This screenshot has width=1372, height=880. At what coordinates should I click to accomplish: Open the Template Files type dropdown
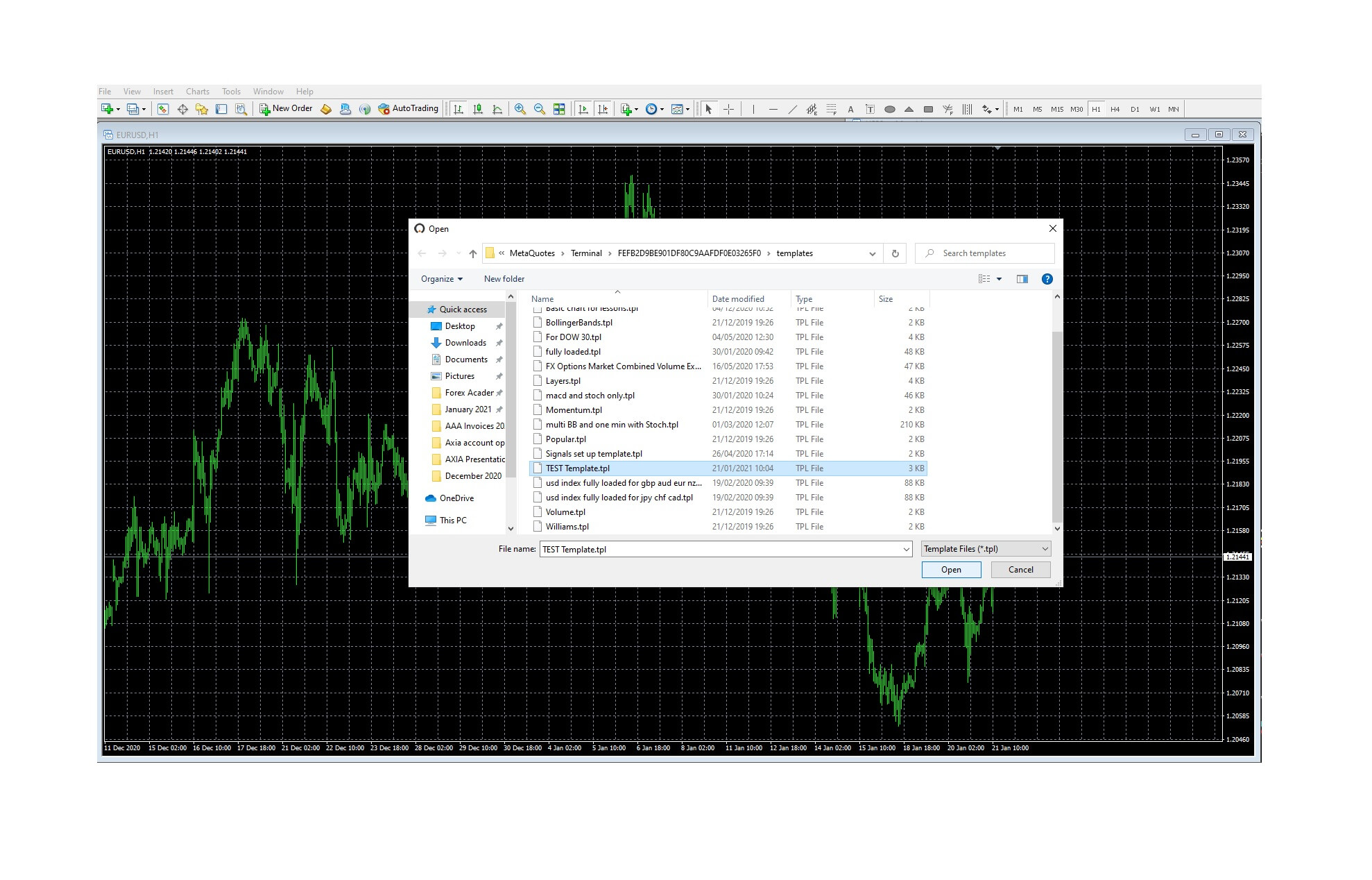tap(986, 549)
